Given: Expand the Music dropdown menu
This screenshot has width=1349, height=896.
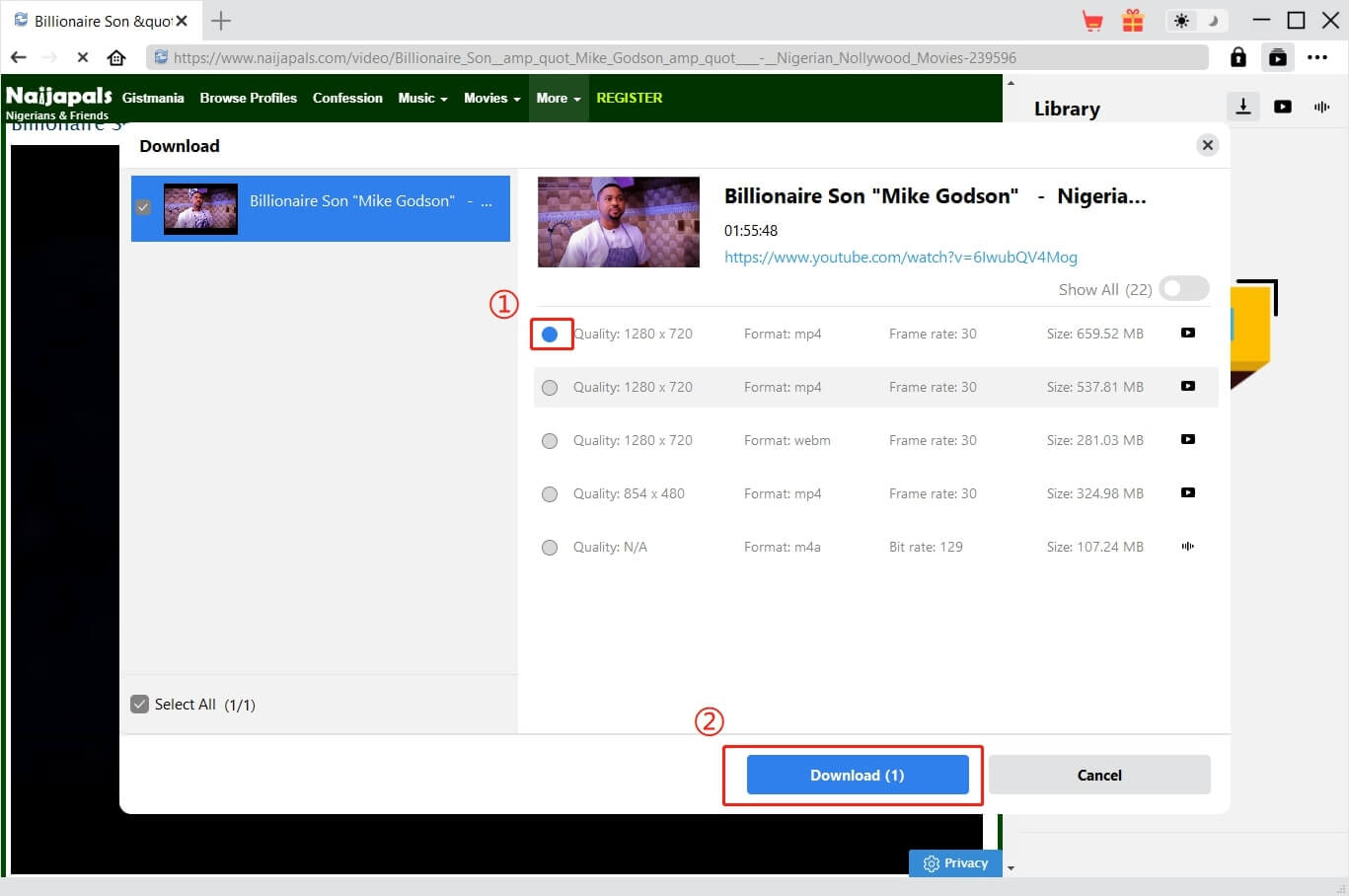Looking at the screenshot, I should point(422,98).
